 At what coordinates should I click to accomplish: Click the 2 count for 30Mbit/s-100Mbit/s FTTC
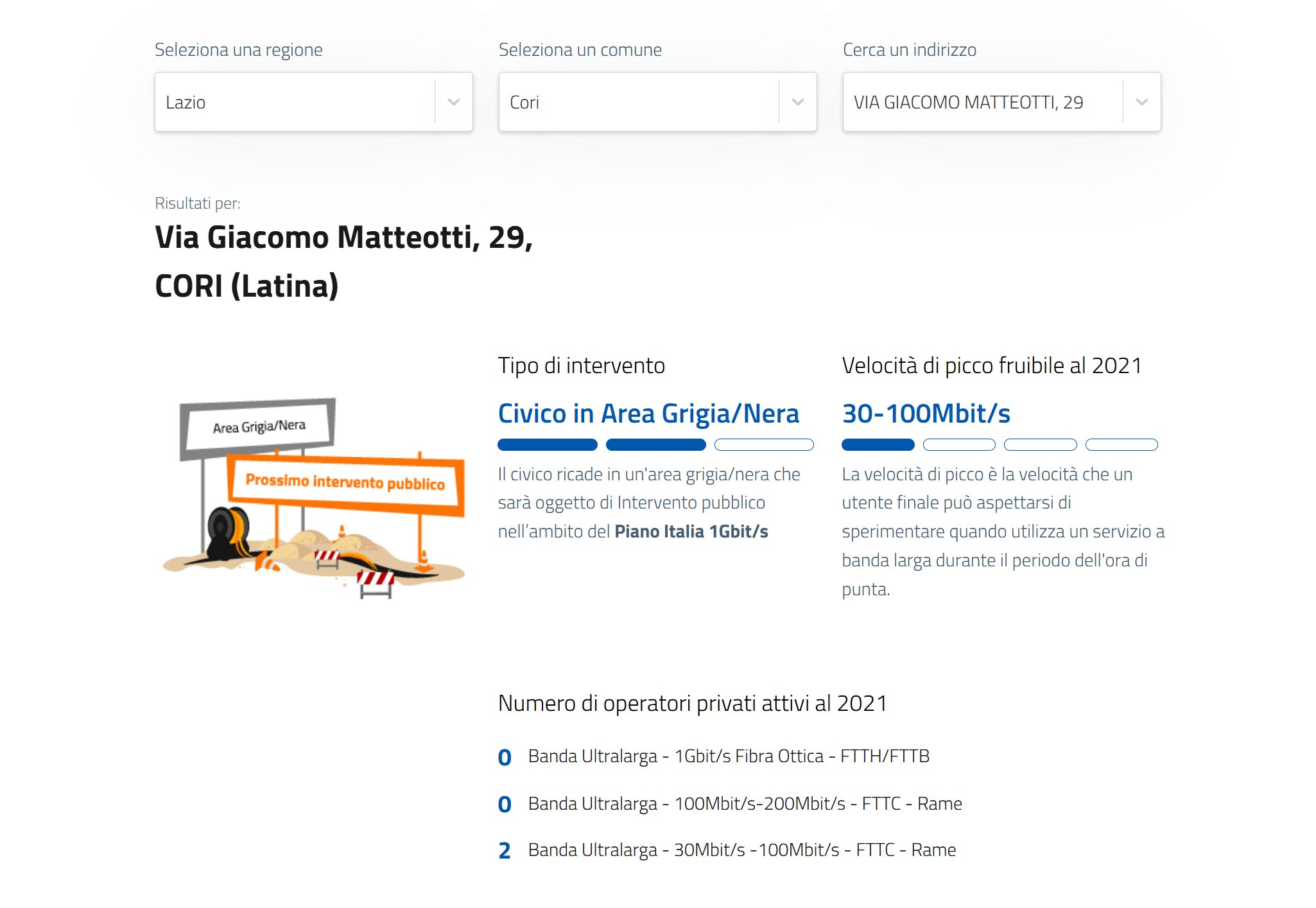[505, 851]
